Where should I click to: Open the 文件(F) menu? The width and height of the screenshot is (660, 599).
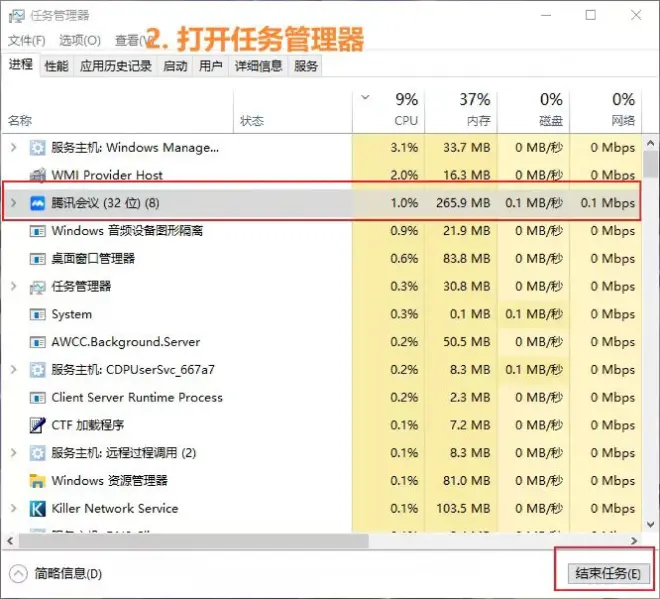(x=27, y=40)
